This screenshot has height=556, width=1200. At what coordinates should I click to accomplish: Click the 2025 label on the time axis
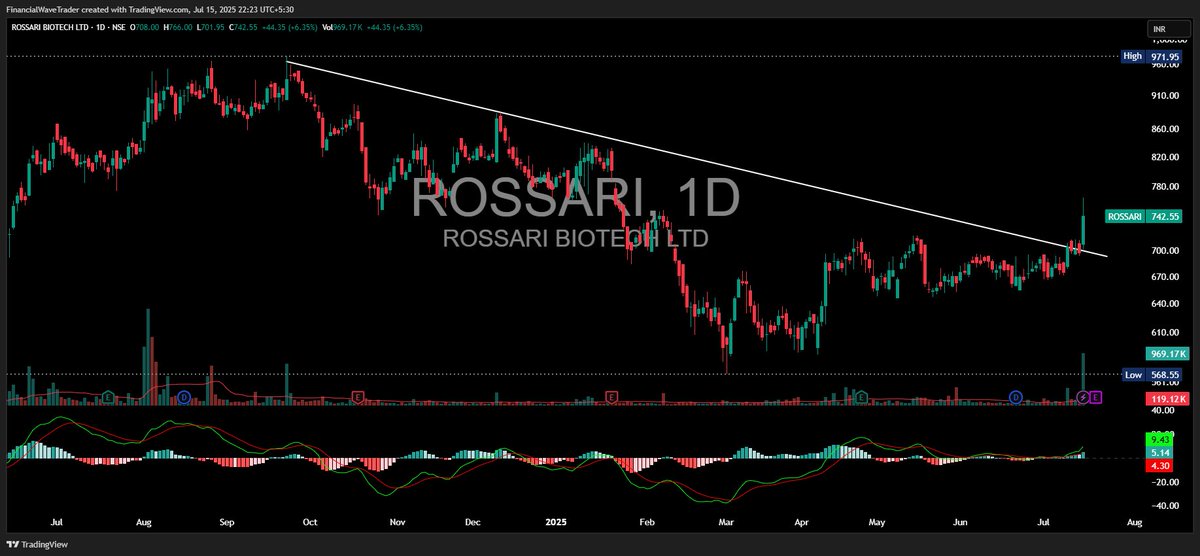pyautogui.click(x=558, y=522)
